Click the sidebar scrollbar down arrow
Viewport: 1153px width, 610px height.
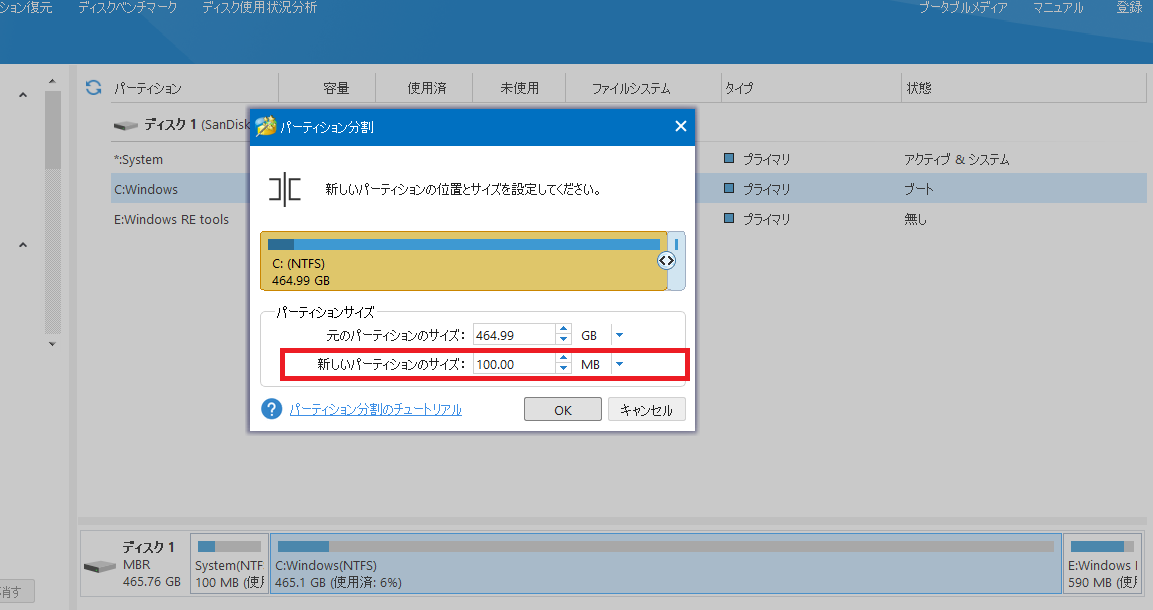(x=52, y=343)
